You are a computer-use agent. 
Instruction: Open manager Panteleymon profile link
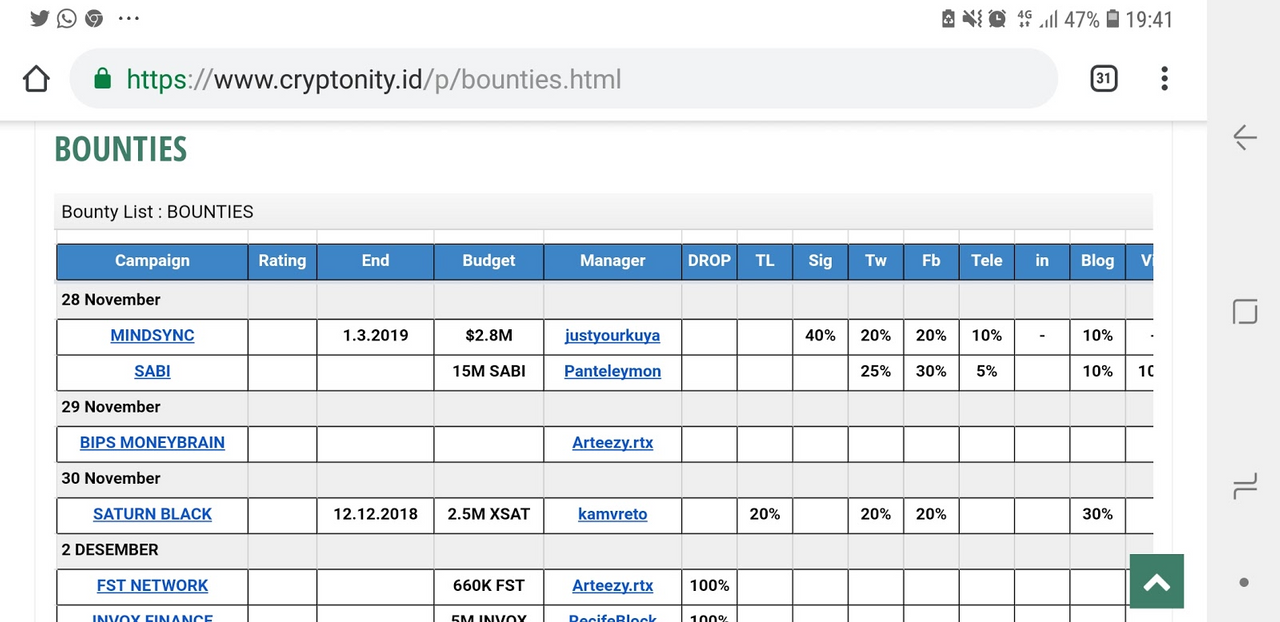pos(612,371)
